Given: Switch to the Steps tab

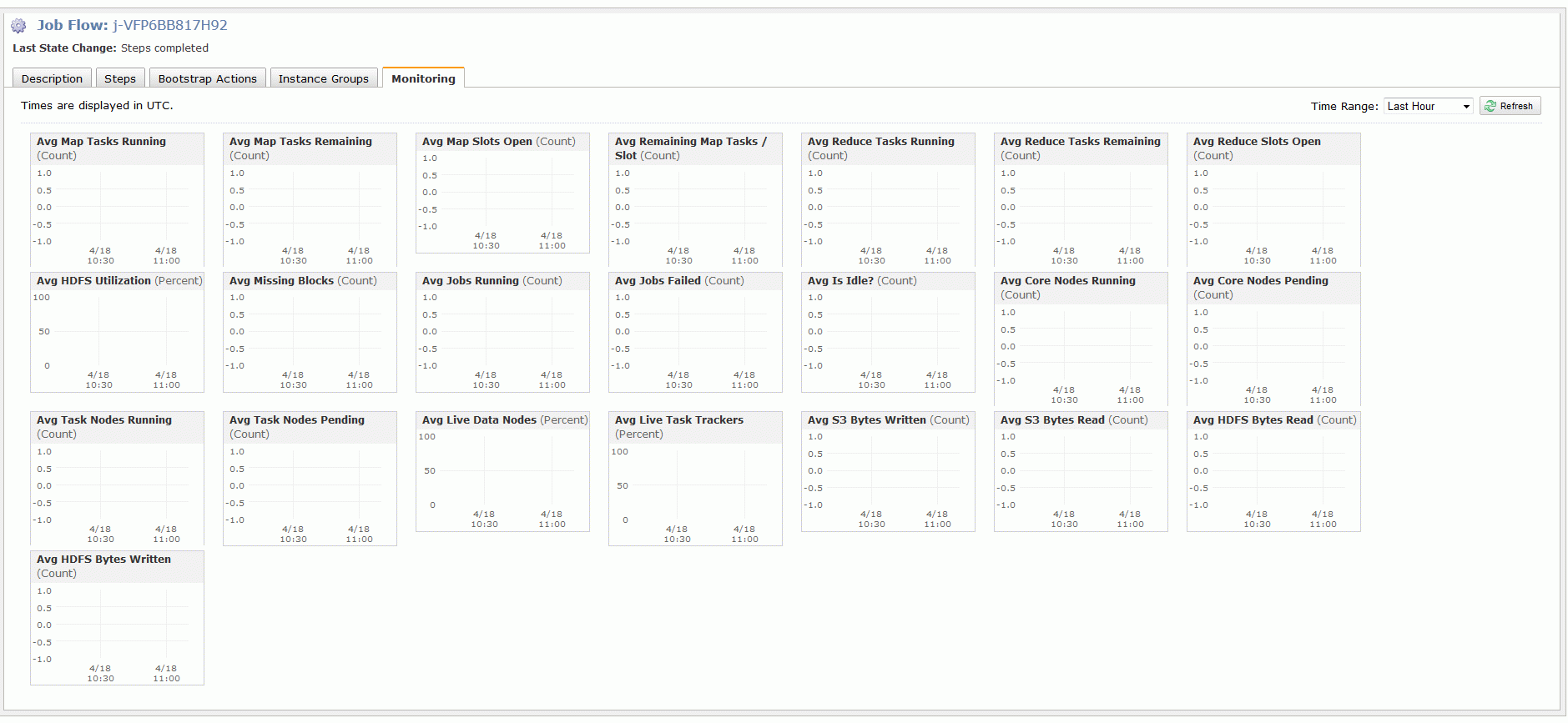Looking at the screenshot, I should (x=120, y=78).
